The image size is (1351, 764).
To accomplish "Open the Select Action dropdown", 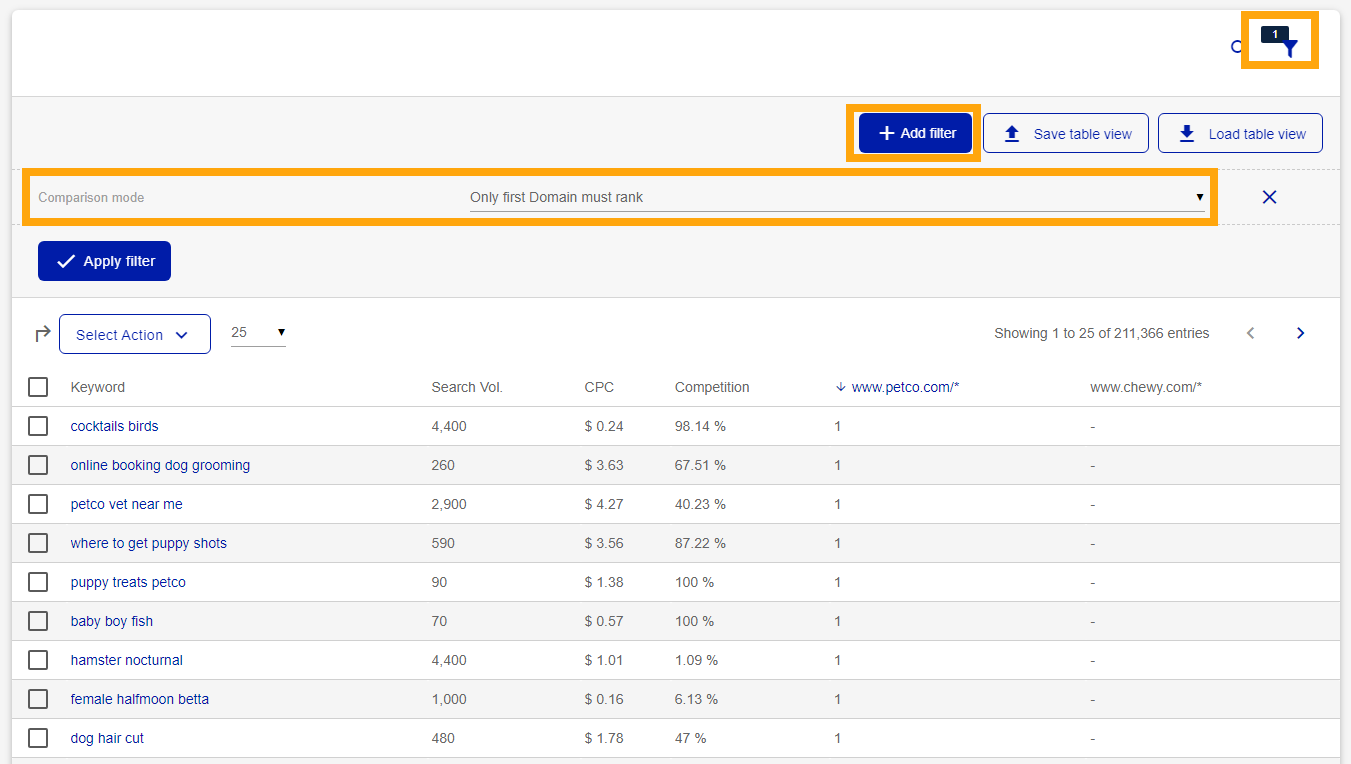I will 135,334.
